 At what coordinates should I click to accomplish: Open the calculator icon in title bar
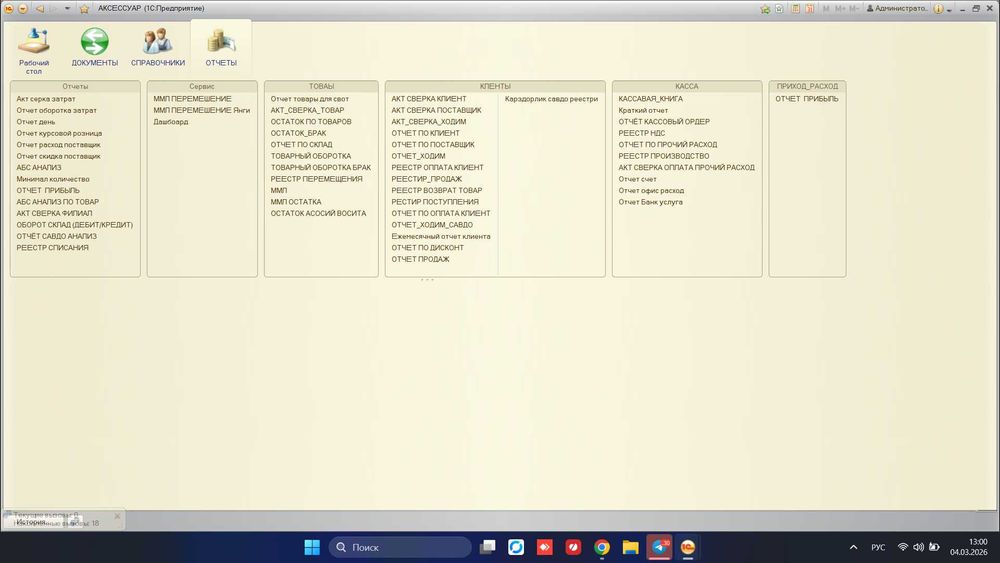[x=796, y=9]
